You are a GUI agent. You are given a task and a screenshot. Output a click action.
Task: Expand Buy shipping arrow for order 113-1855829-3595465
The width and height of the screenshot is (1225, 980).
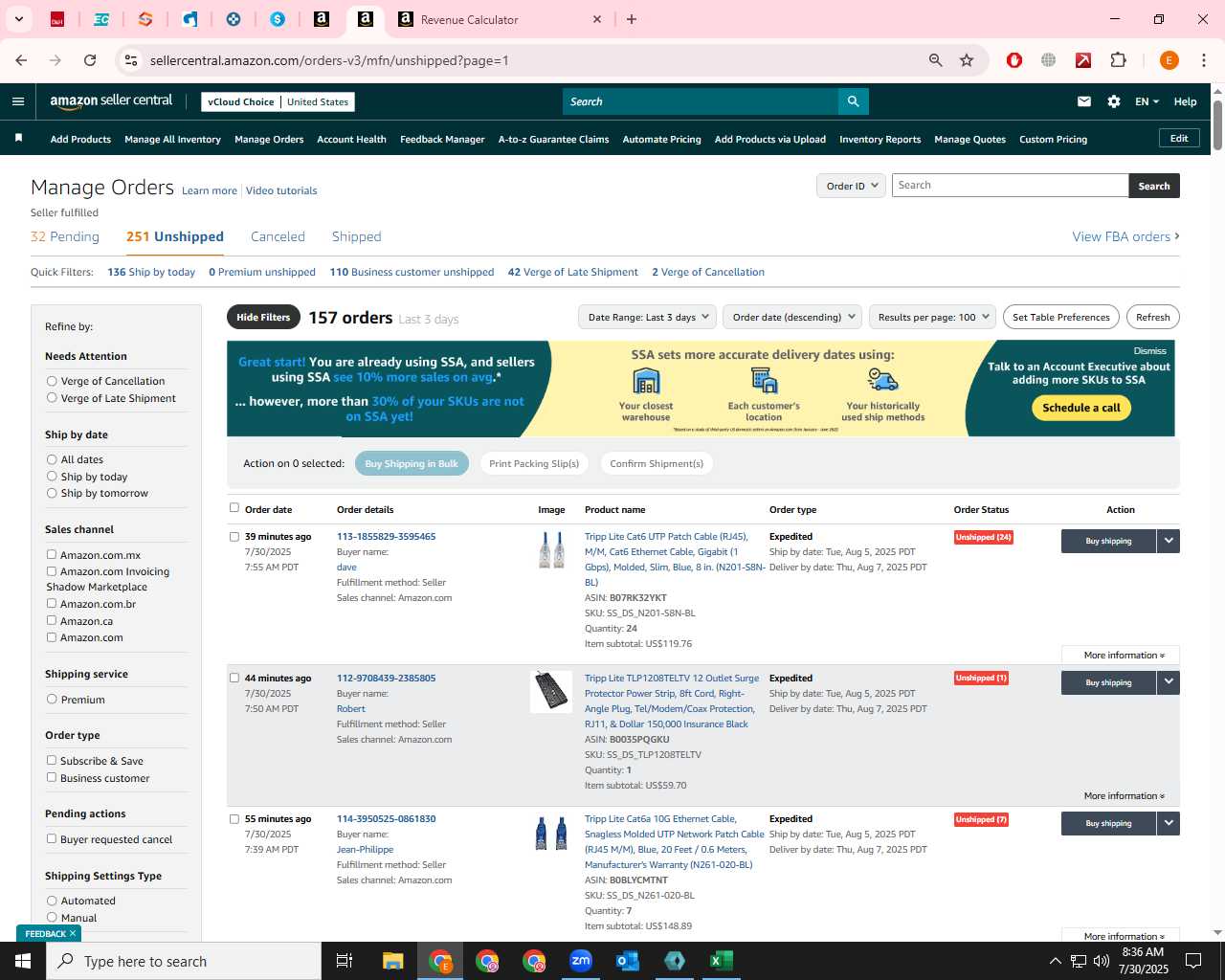coord(1169,541)
